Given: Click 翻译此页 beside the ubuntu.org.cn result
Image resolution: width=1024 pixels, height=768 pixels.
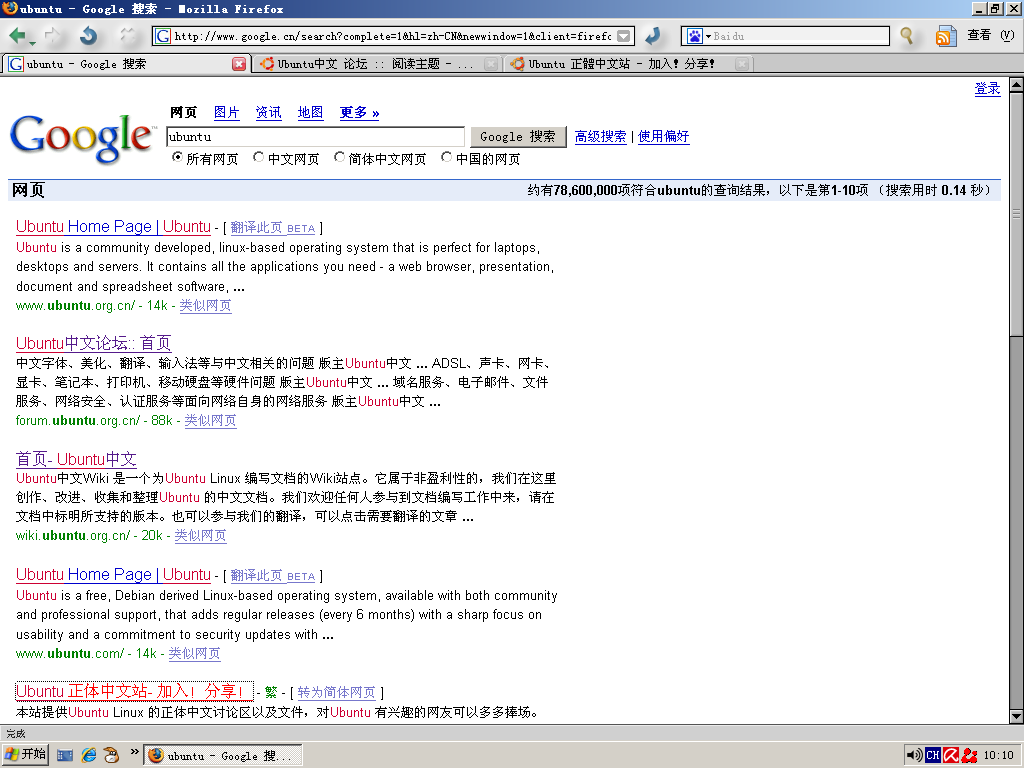Looking at the screenshot, I should tap(273, 228).
